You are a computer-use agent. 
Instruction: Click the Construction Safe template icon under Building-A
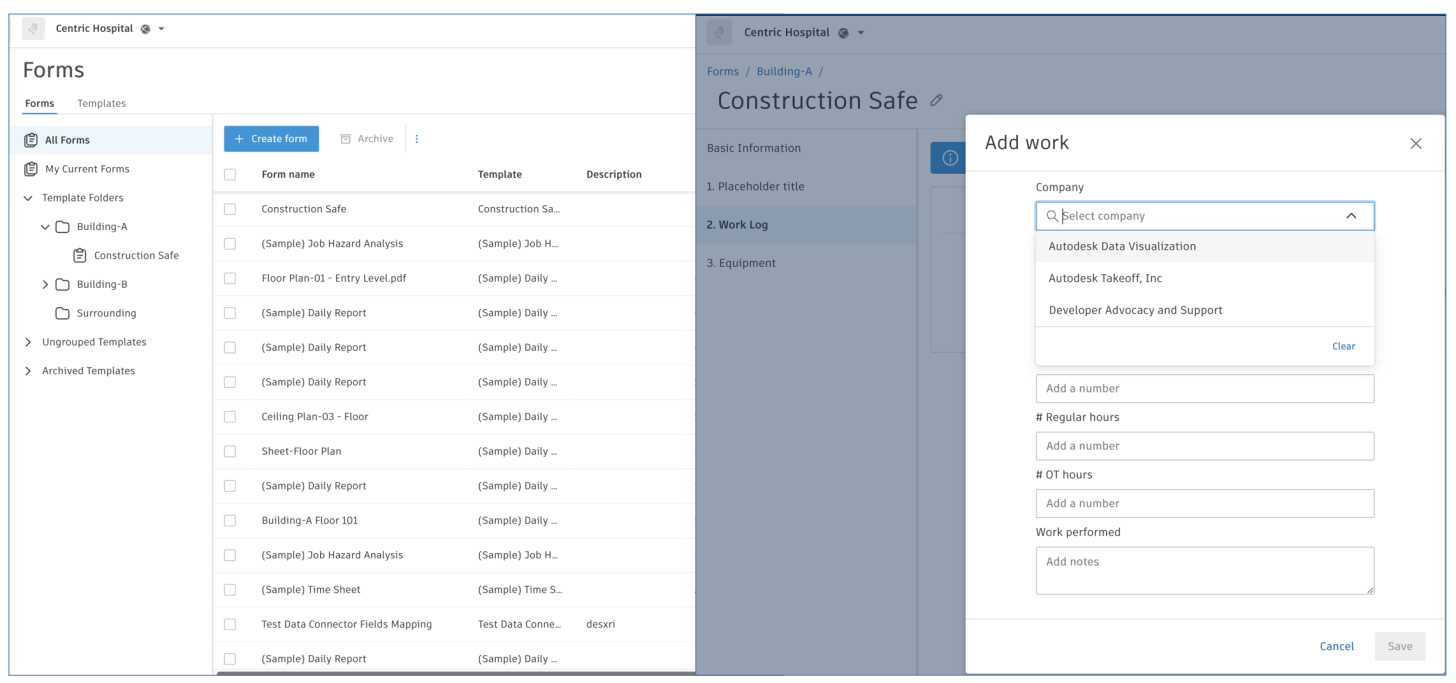tap(80, 255)
